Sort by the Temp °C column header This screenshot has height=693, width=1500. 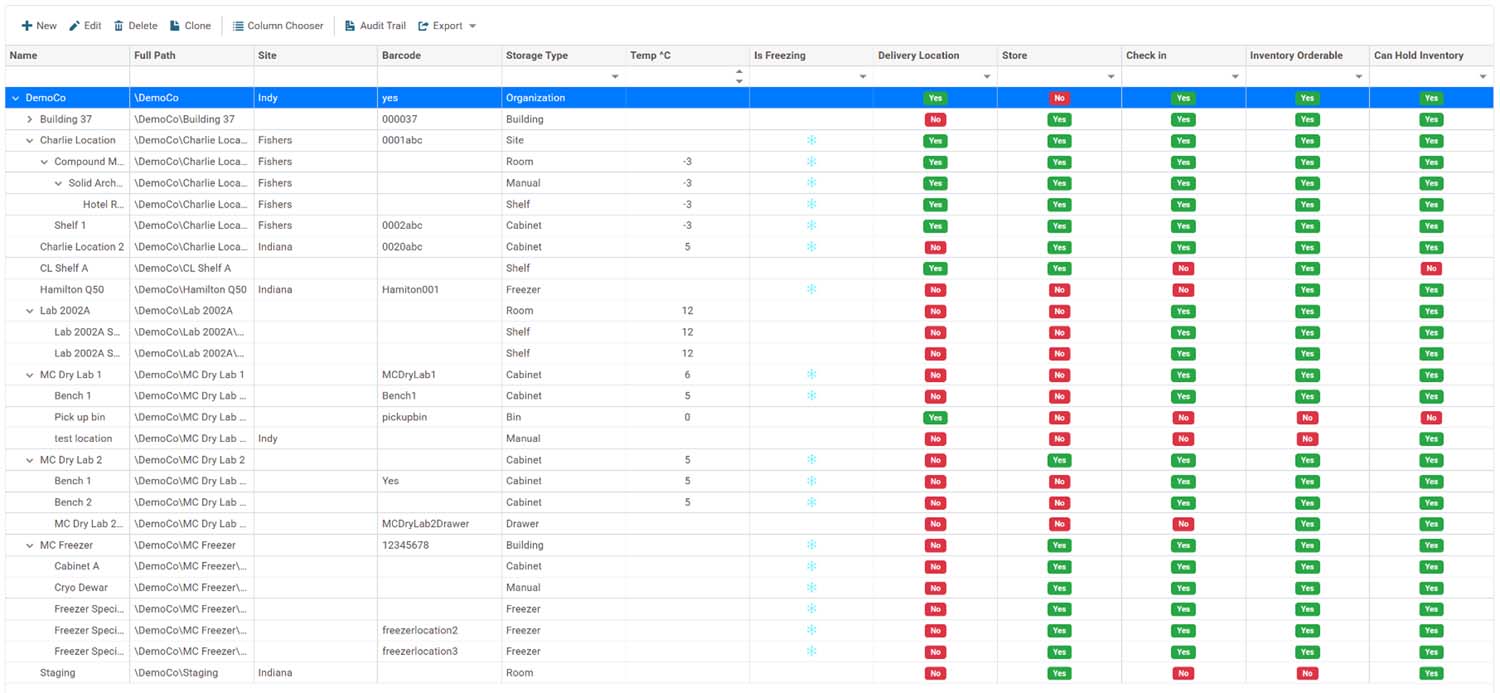click(x=650, y=55)
